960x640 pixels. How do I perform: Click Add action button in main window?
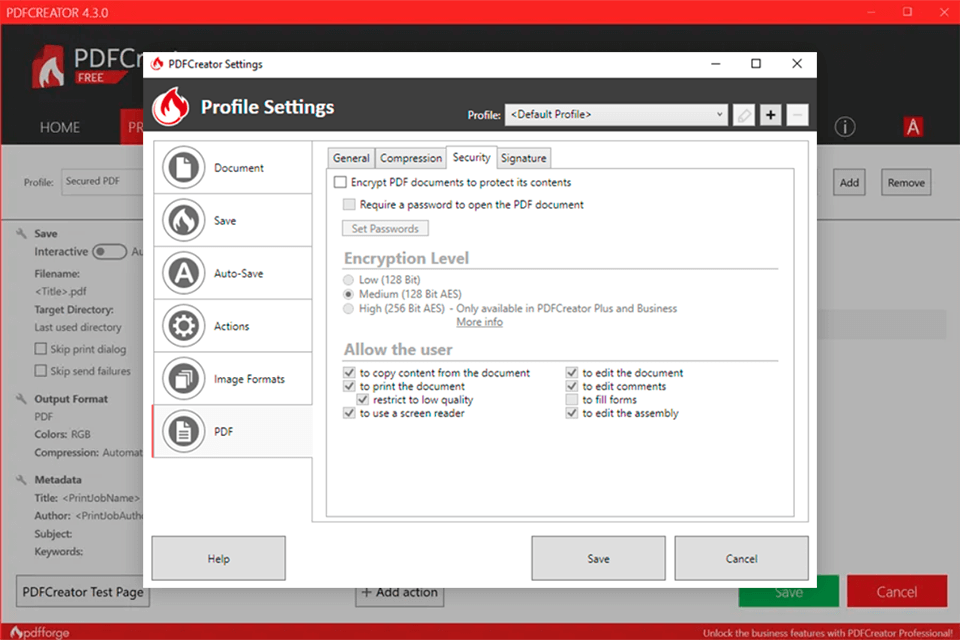pos(400,593)
